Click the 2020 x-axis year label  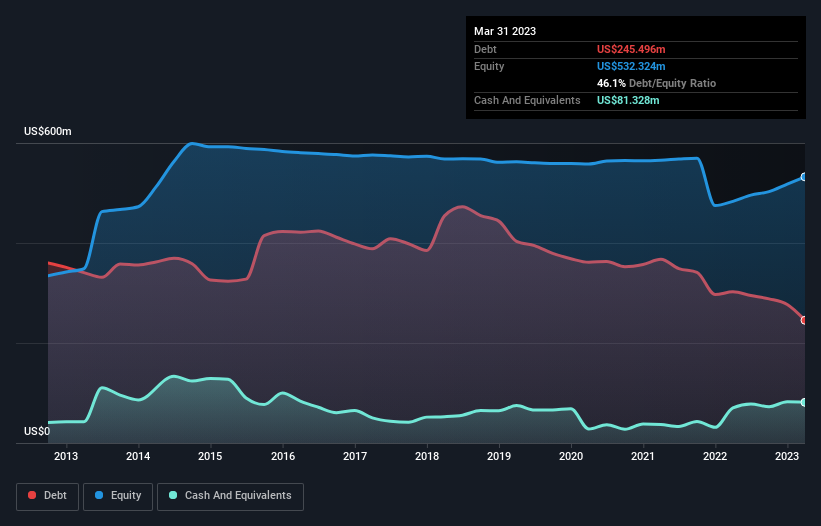pos(571,457)
